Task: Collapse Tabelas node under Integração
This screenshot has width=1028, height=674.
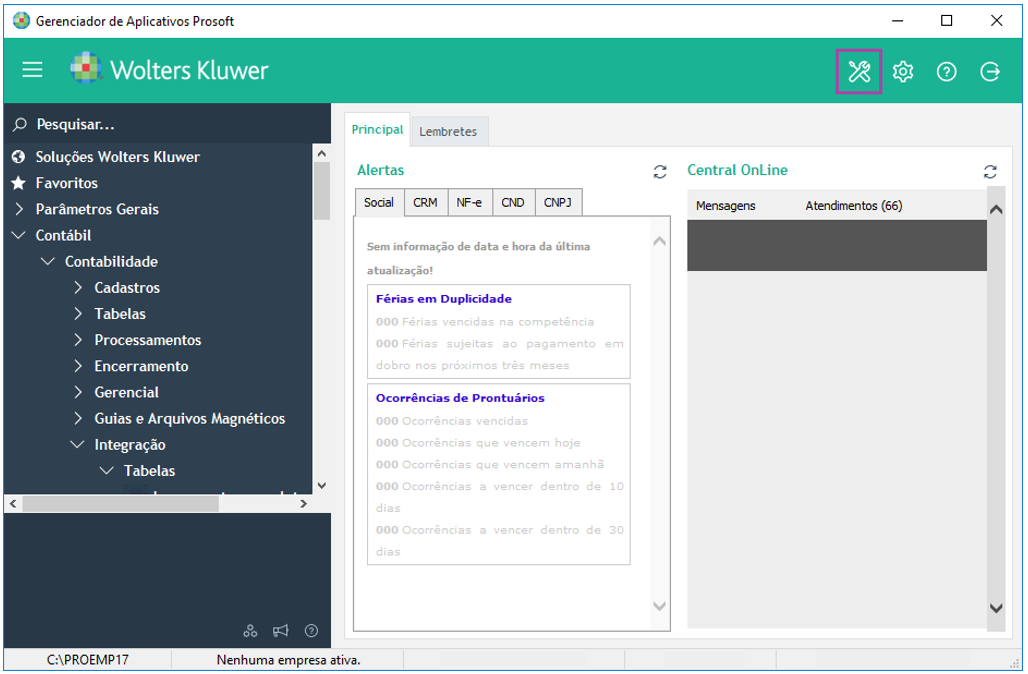Action: (x=106, y=471)
